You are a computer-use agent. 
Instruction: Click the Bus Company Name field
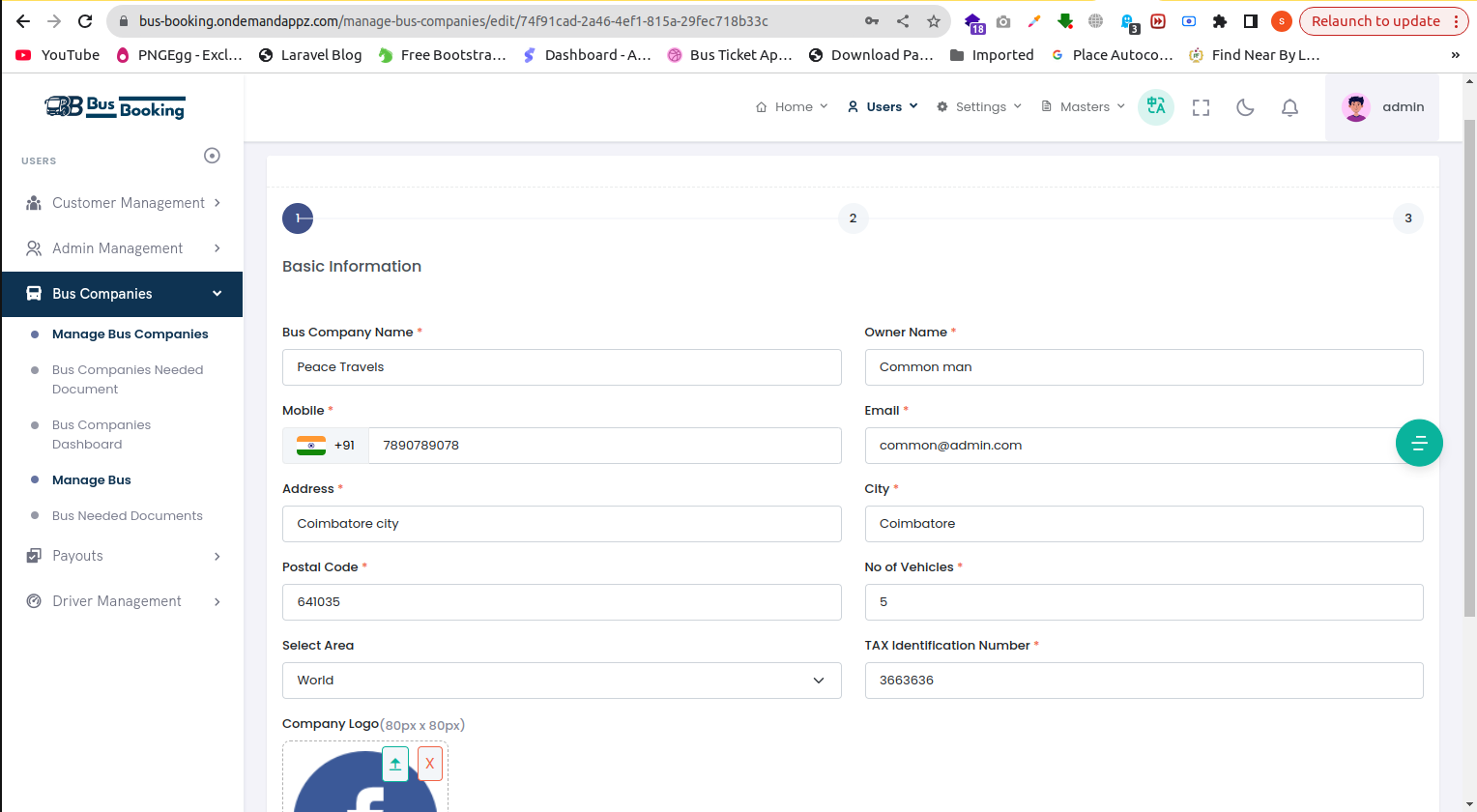pyautogui.click(x=562, y=367)
